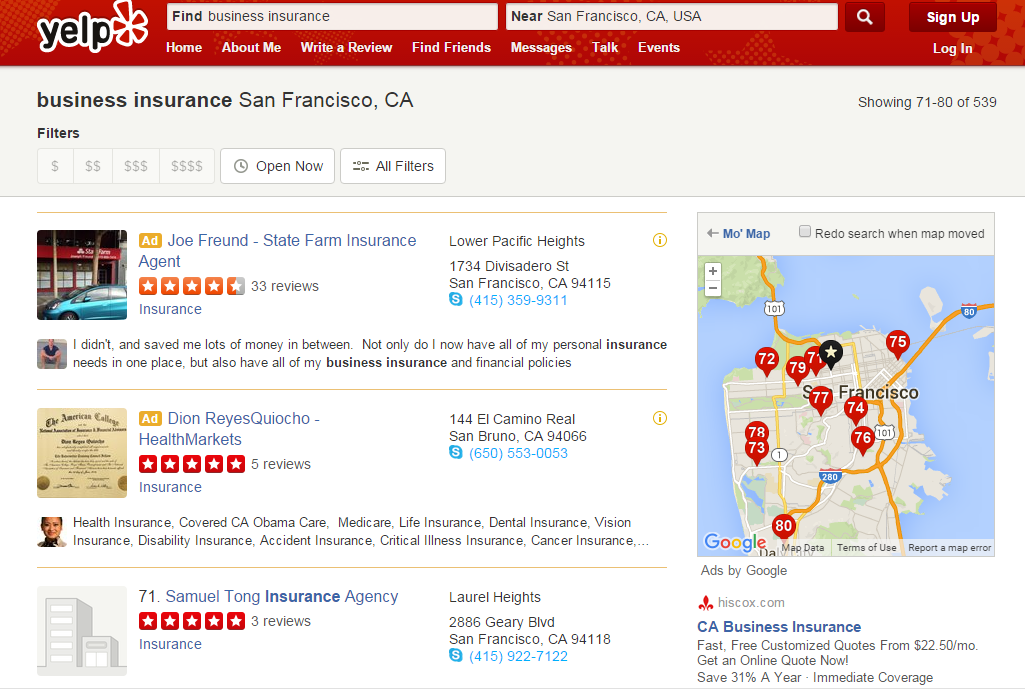Click Insurance category under Dion ReyesQuiocho
1025x689 pixels.
click(170, 487)
